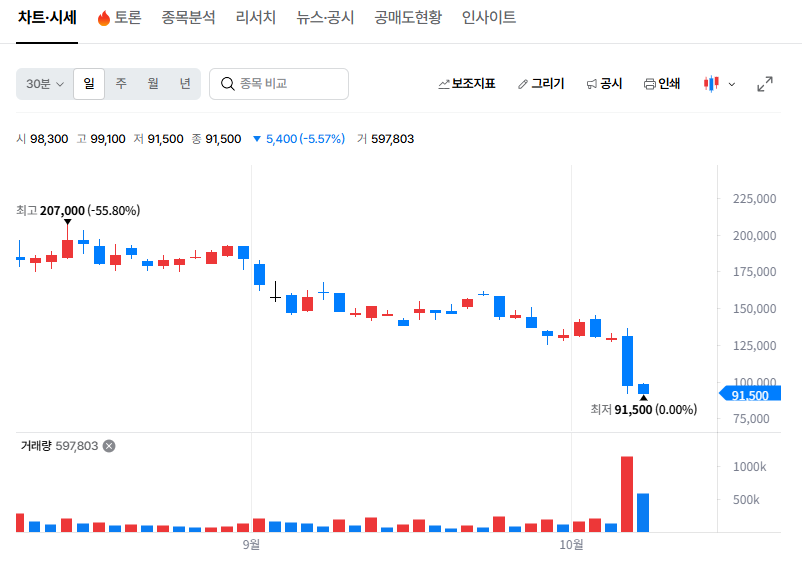
Task: Activate the 그리기 drawing tool
Action: click(541, 84)
